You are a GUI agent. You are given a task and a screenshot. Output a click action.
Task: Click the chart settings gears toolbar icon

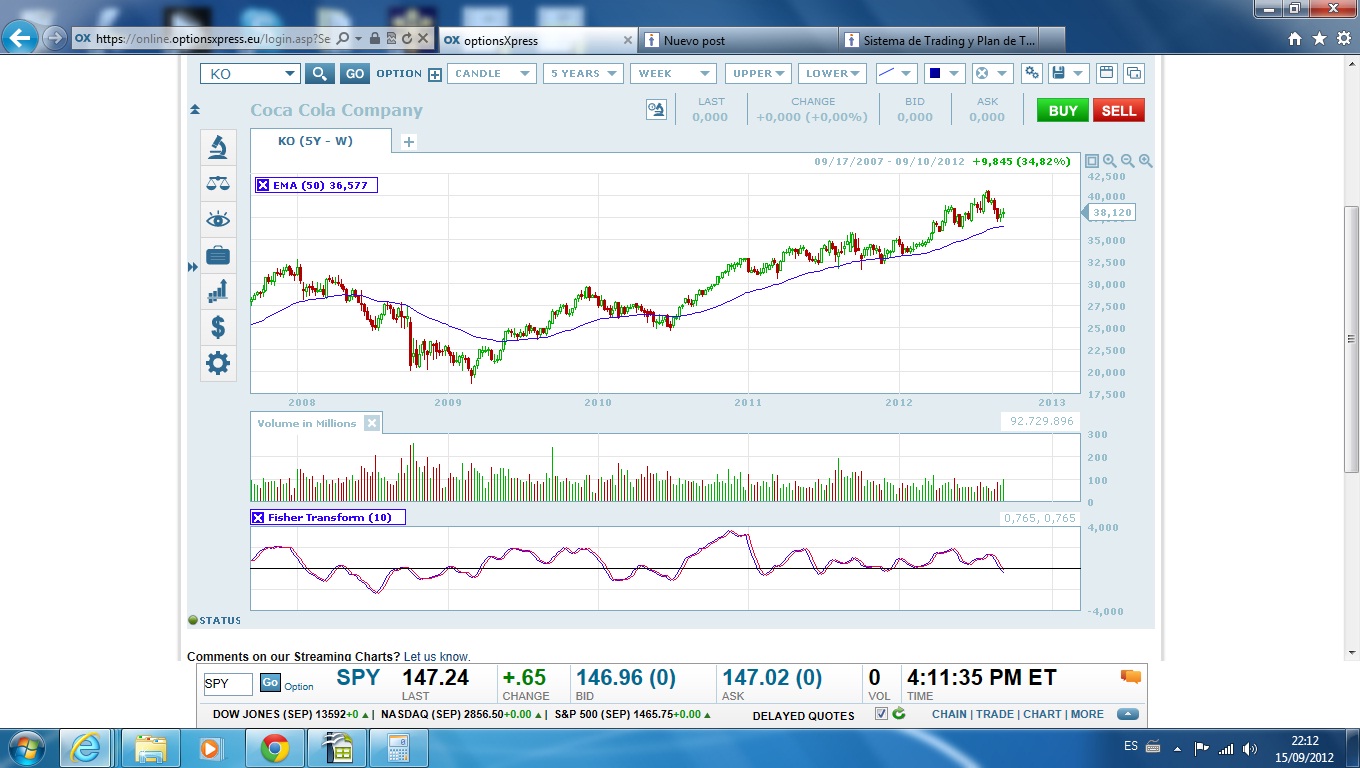coord(1033,73)
